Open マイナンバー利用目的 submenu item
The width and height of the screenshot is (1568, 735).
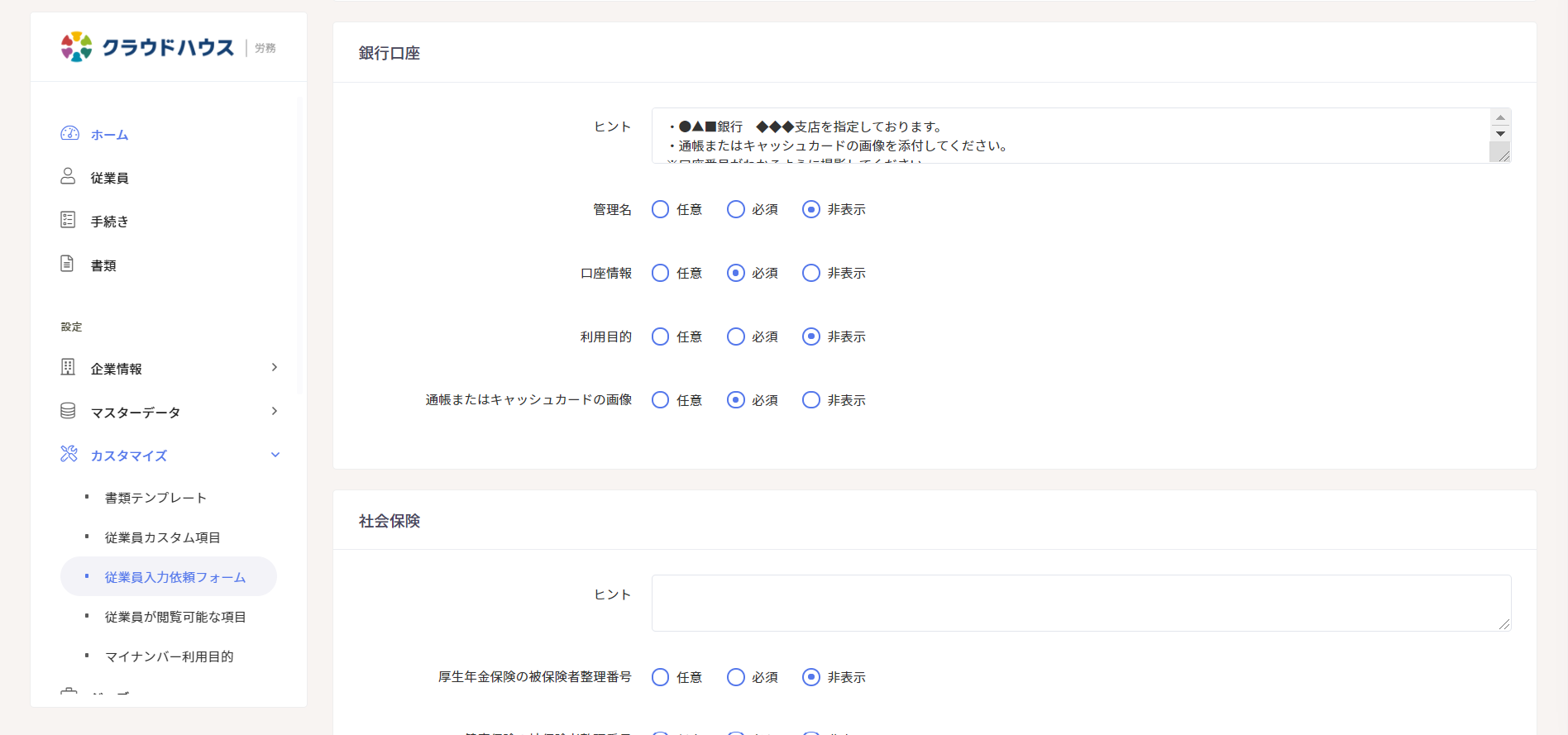[169, 656]
